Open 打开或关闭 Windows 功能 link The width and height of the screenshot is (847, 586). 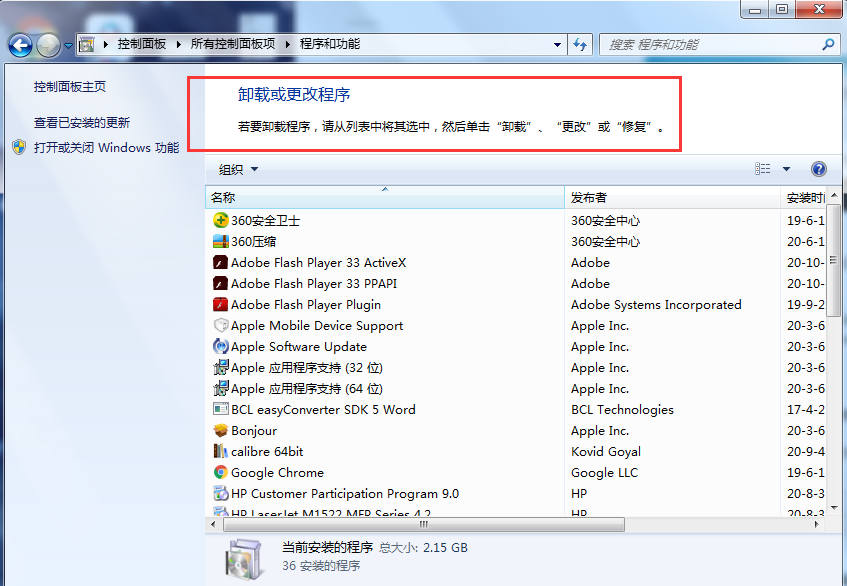pyautogui.click(x=106, y=147)
